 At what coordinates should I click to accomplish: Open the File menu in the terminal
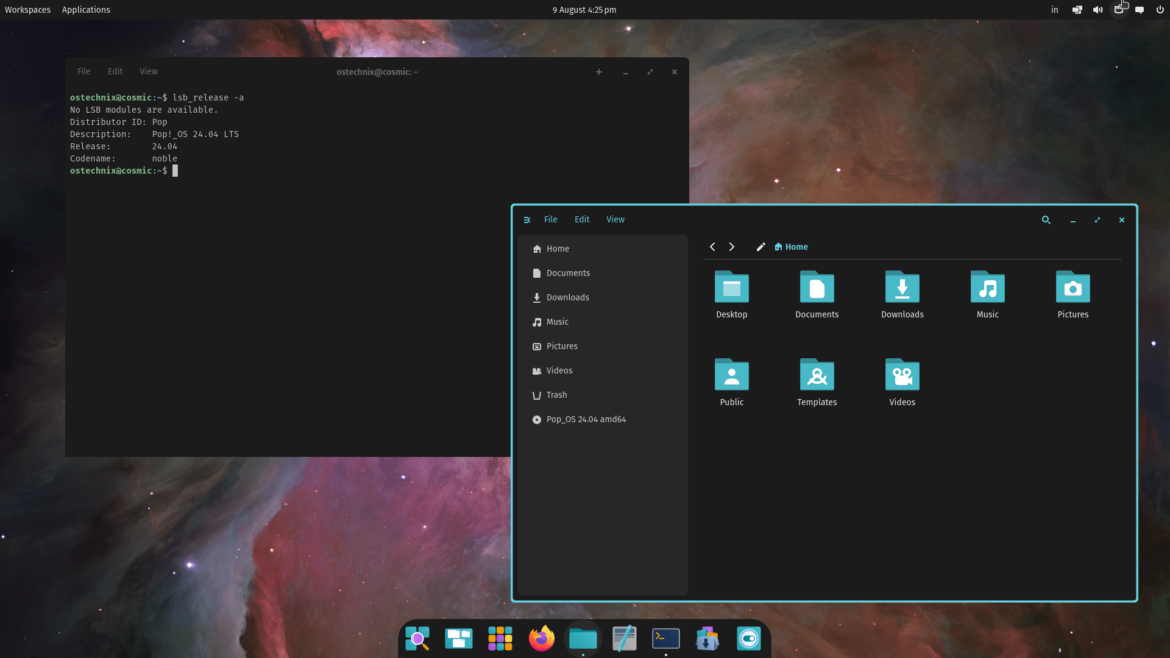click(83, 71)
